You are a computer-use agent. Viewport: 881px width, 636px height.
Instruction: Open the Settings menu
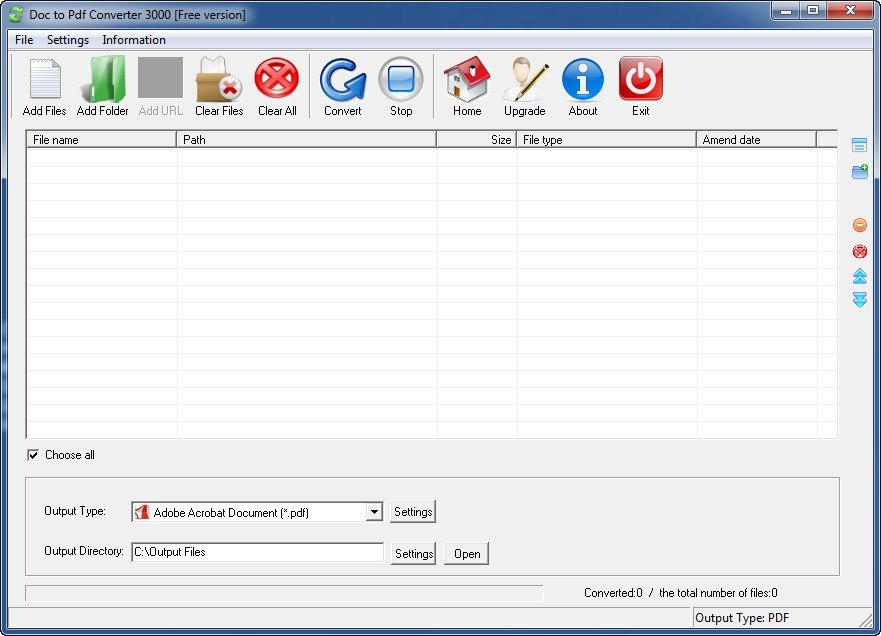67,40
